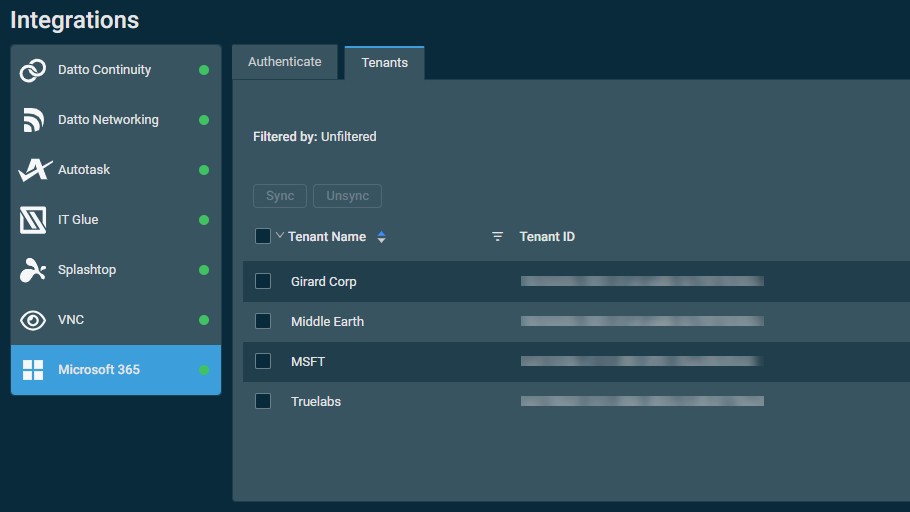The width and height of the screenshot is (910, 512).
Task: Click the Unsync button
Action: pos(348,196)
